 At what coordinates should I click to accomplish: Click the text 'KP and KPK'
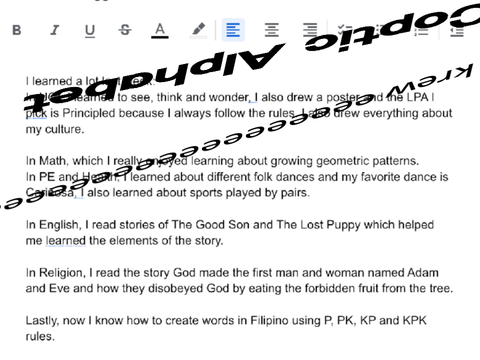393,320
